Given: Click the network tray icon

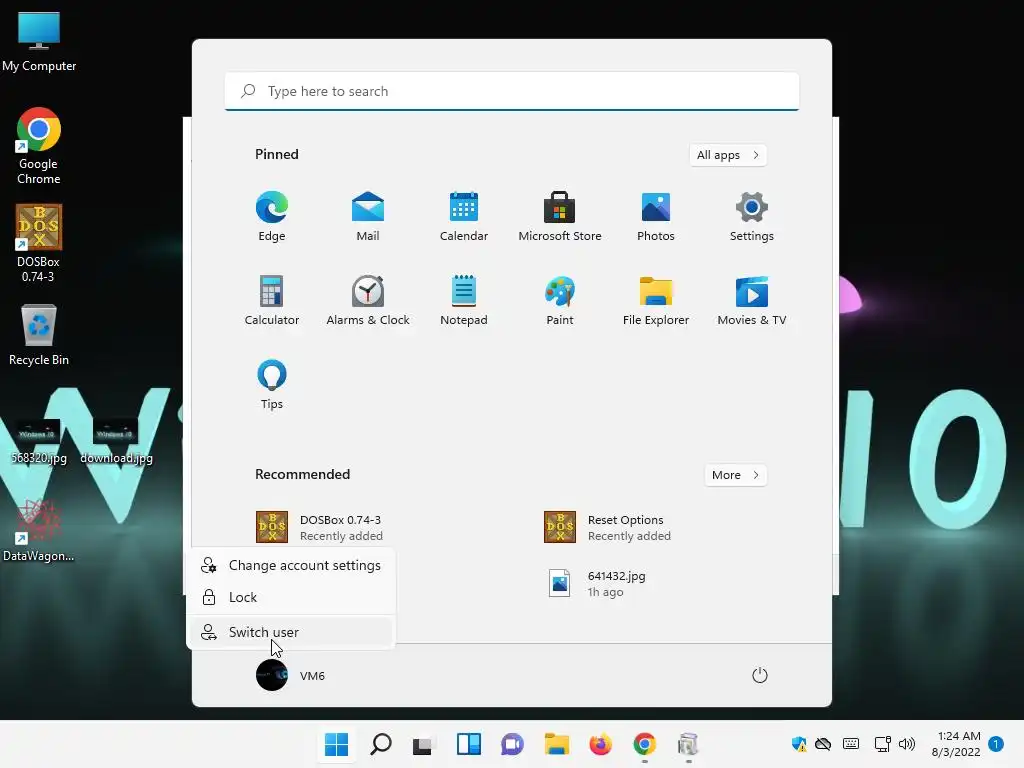Looking at the screenshot, I should [882, 744].
